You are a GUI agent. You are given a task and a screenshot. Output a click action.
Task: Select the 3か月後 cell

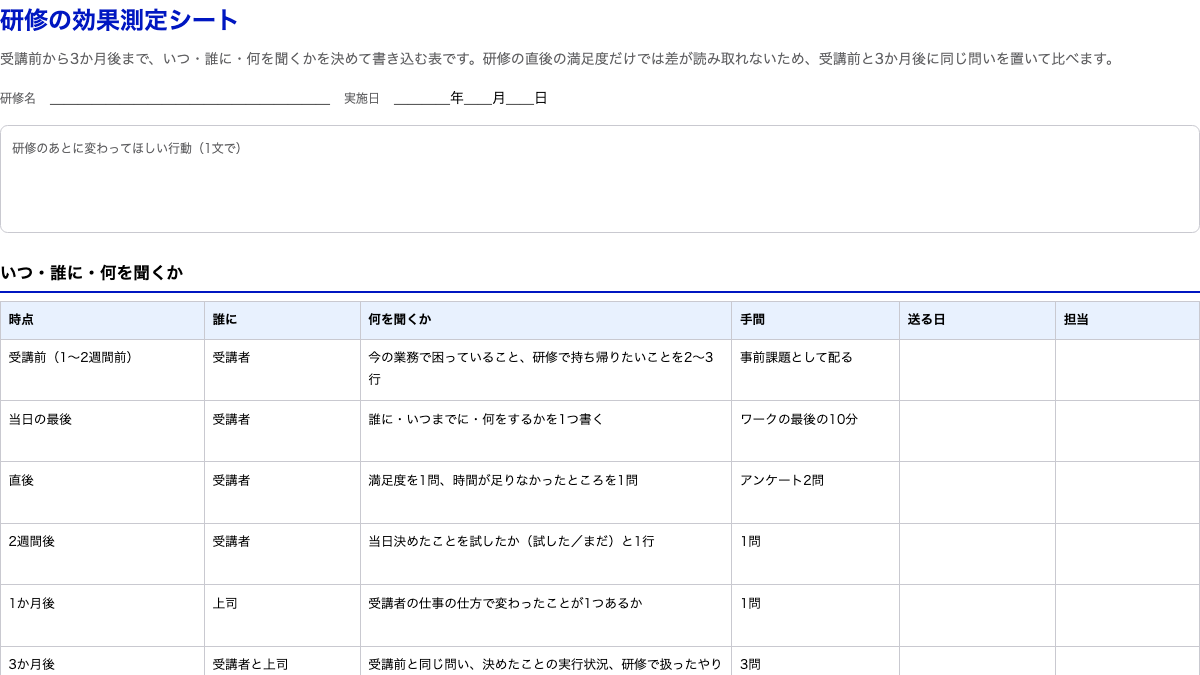click(103, 662)
